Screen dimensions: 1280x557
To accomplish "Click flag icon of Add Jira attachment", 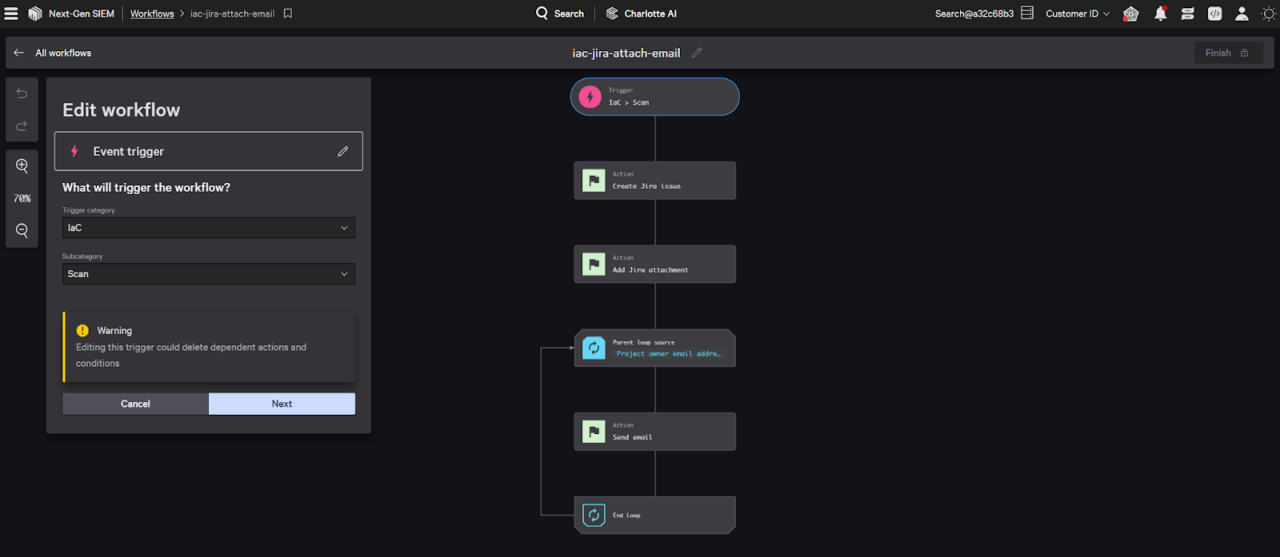I will [x=594, y=264].
